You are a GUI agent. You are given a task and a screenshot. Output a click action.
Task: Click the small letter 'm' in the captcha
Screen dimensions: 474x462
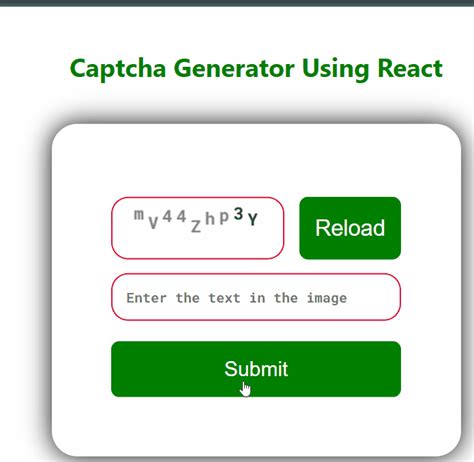click(139, 215)
